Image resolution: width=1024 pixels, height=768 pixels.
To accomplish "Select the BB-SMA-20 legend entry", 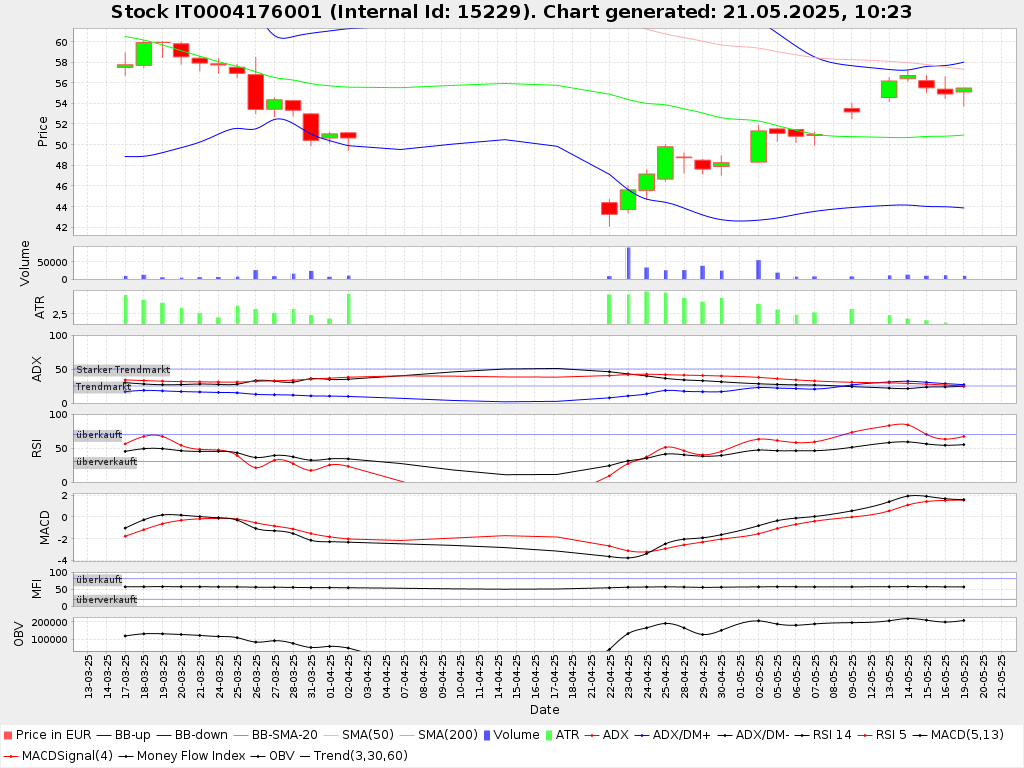I will click(276, 735).
